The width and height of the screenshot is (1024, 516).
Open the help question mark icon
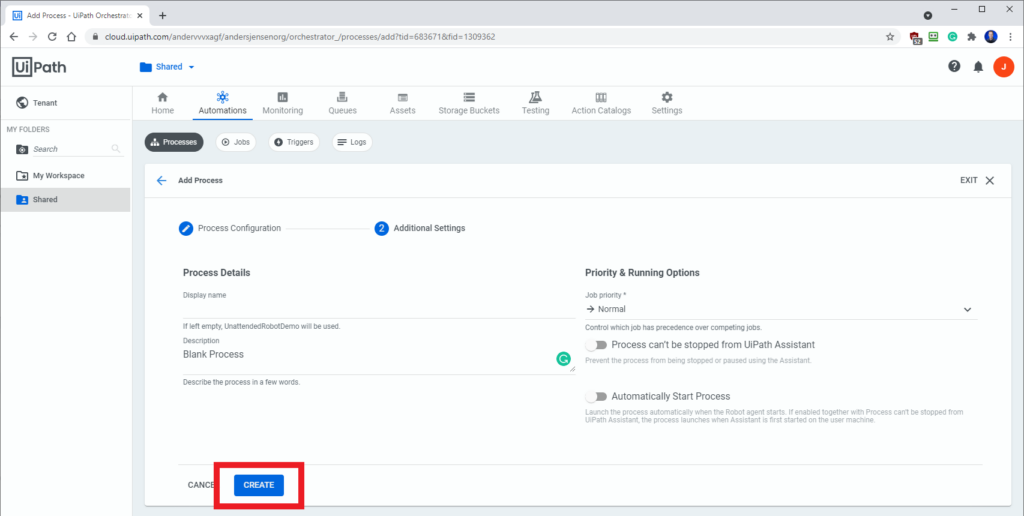click(x=954, y=66)
